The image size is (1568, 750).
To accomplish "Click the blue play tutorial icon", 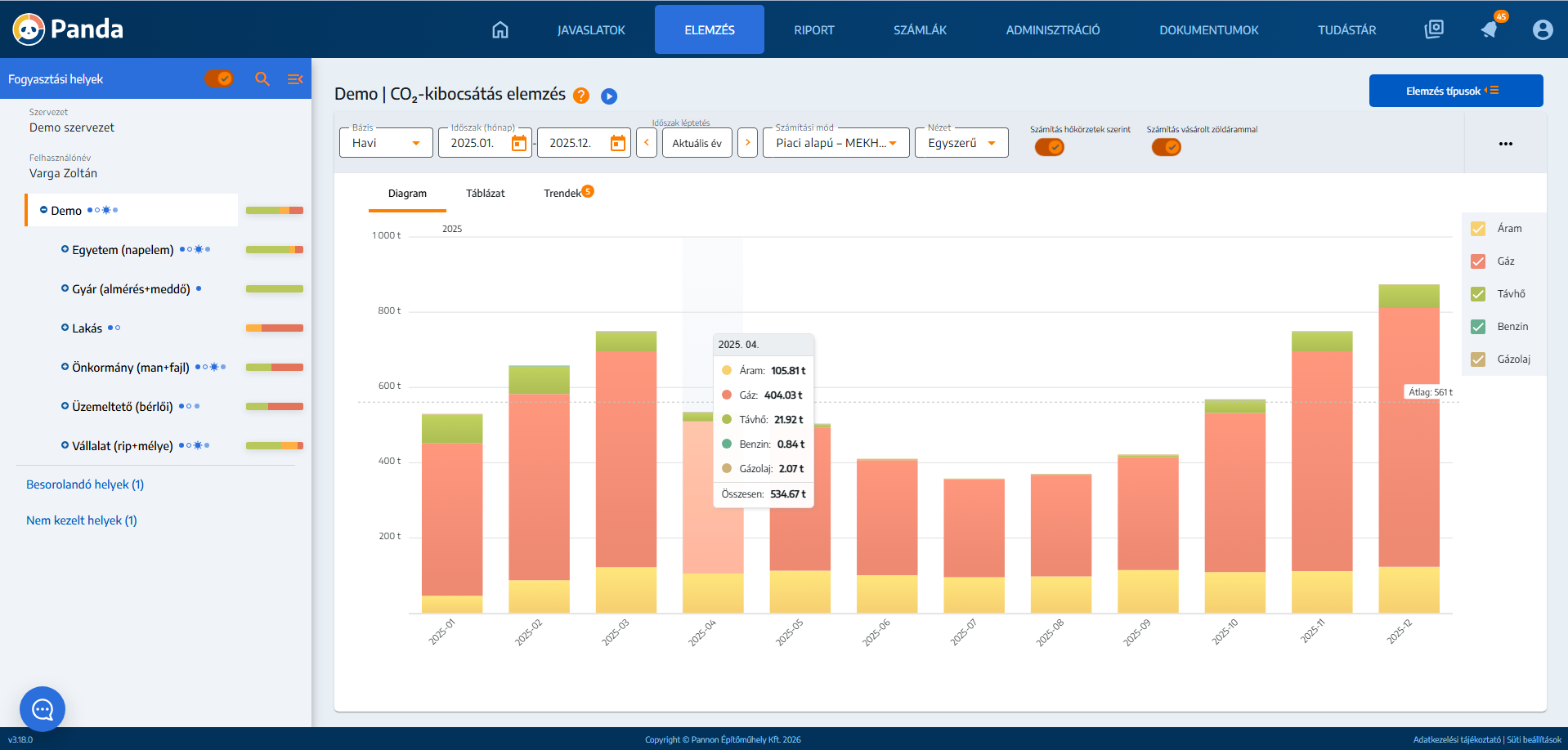I will click(x=609, y=96).
